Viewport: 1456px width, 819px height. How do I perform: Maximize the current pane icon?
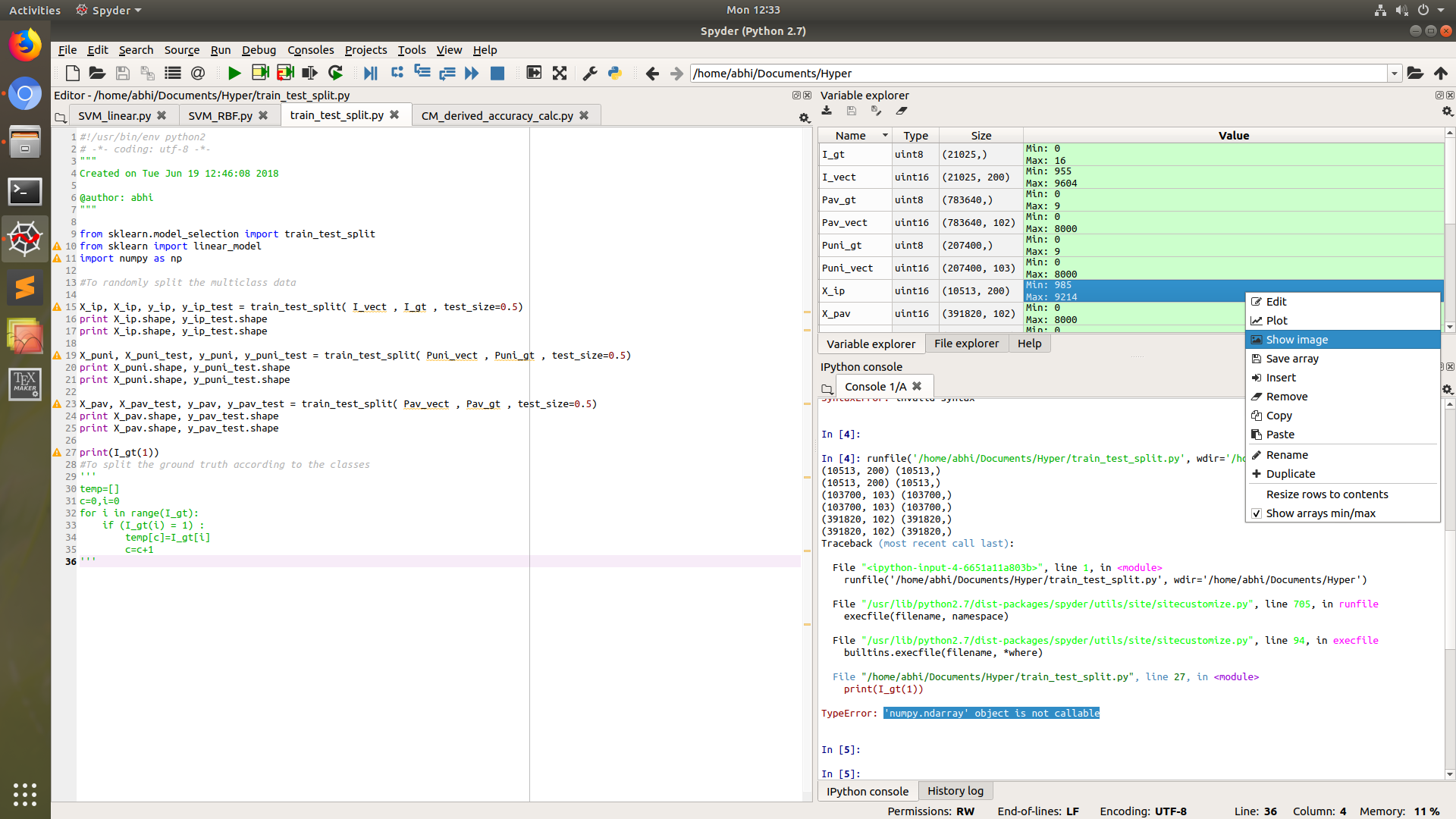pos(534,74)
